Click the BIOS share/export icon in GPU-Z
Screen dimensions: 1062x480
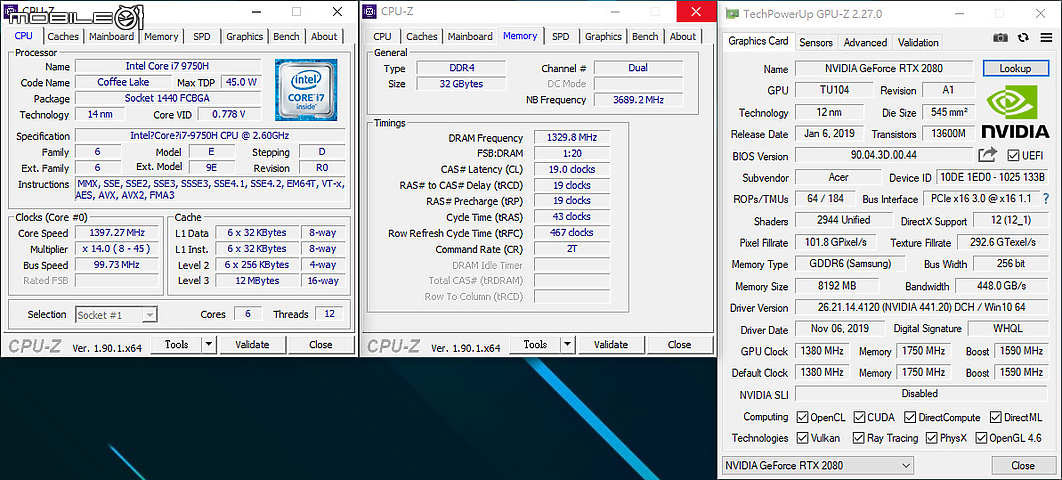click(987, 155)
